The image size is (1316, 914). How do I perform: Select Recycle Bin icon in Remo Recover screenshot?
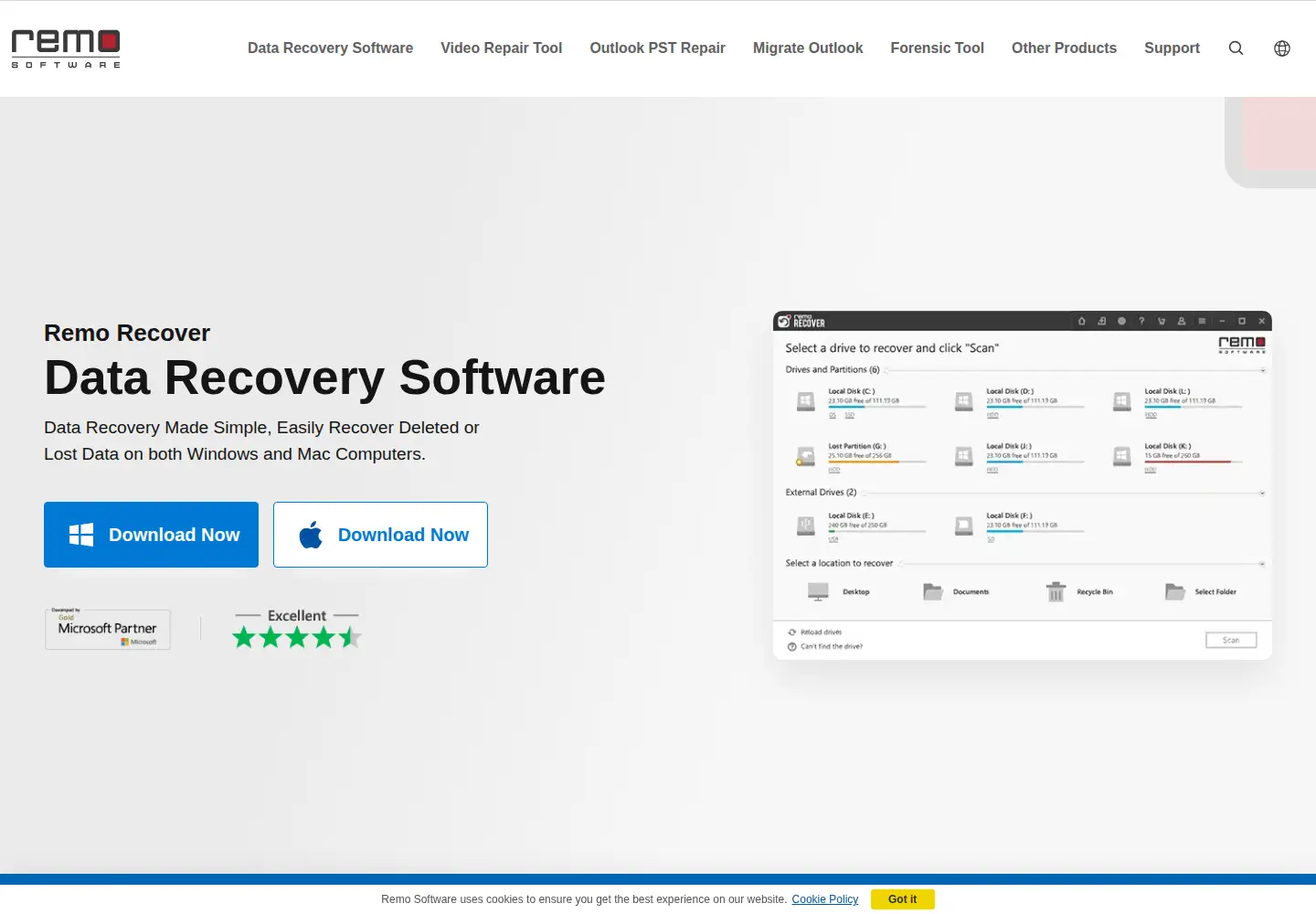(1056, 592)
